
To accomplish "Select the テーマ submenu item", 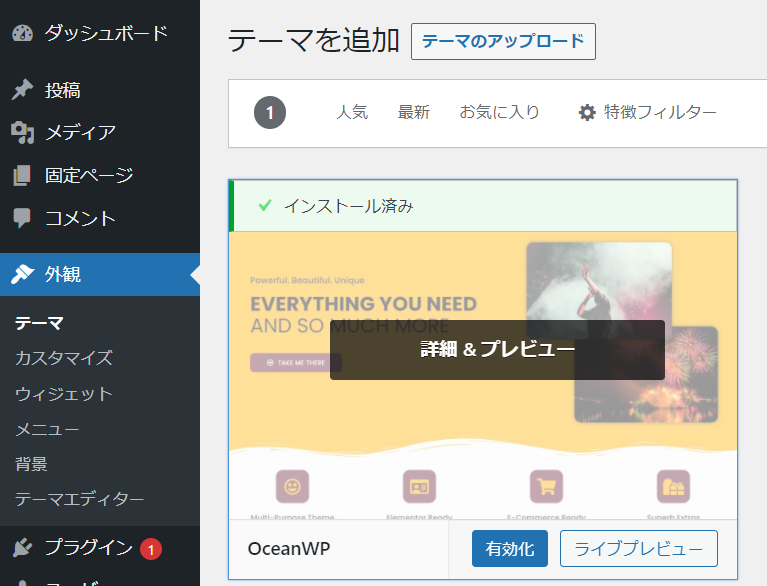I will click(x=39, y=323).
